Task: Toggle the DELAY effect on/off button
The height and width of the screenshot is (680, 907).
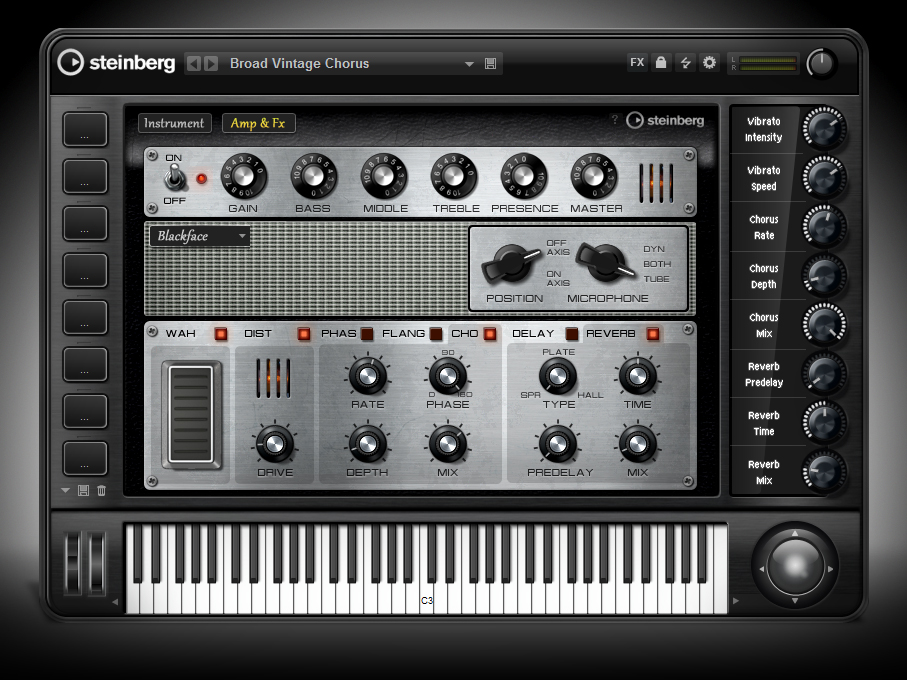Action: [x=572, y=334]
